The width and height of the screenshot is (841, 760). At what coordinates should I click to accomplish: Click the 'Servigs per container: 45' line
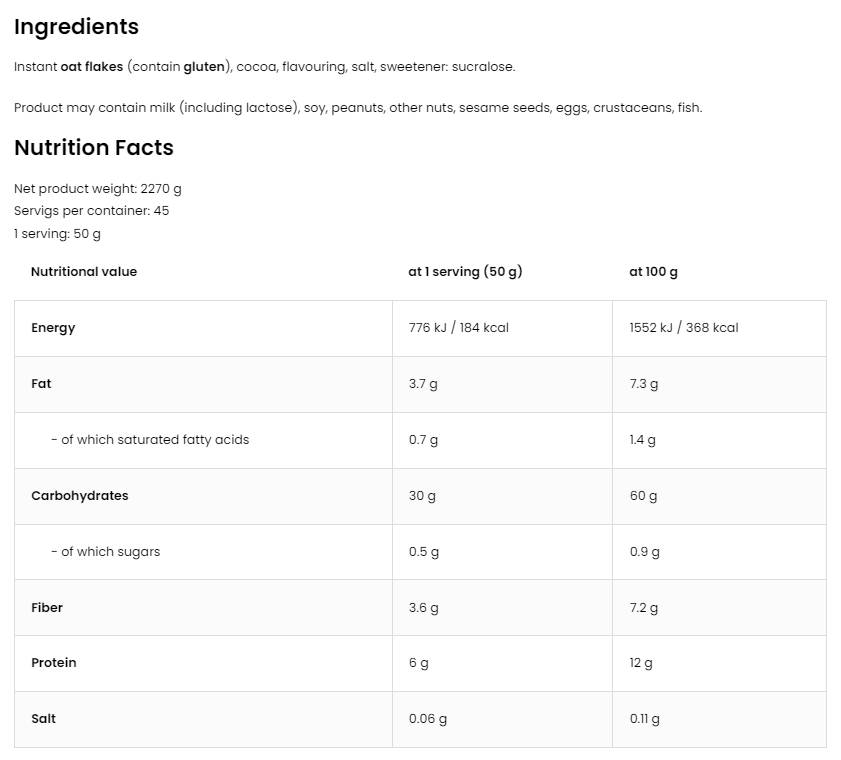(91, 211)
